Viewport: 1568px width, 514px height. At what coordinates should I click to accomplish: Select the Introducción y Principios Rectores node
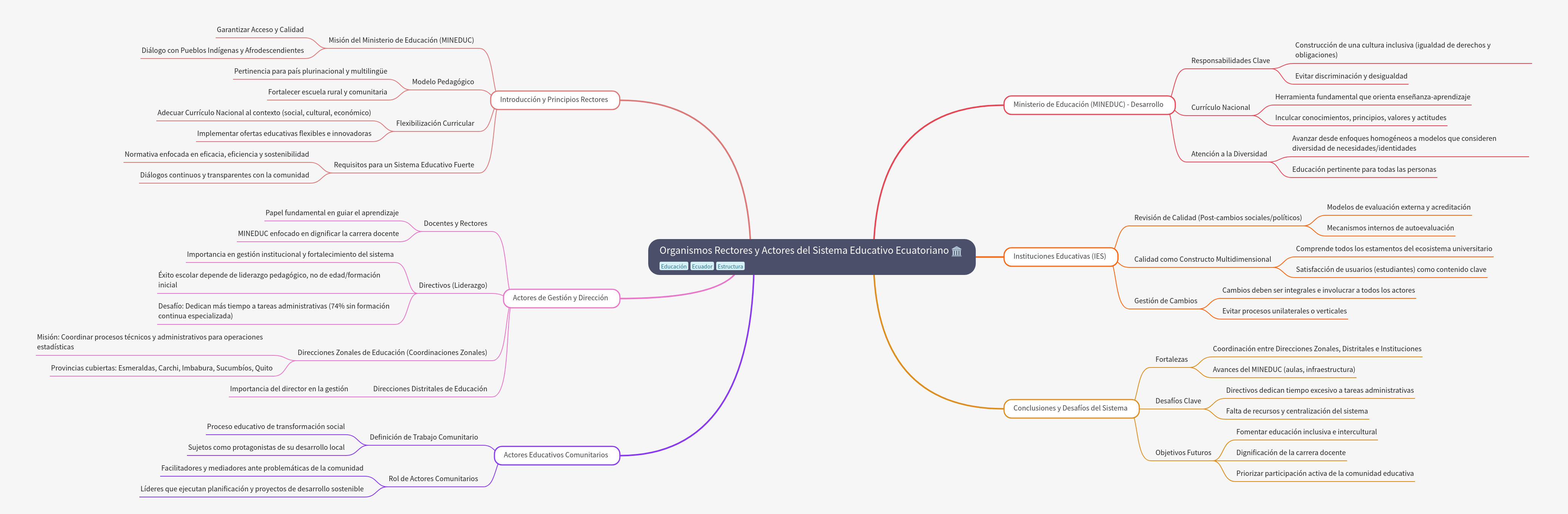pos(554,100)
